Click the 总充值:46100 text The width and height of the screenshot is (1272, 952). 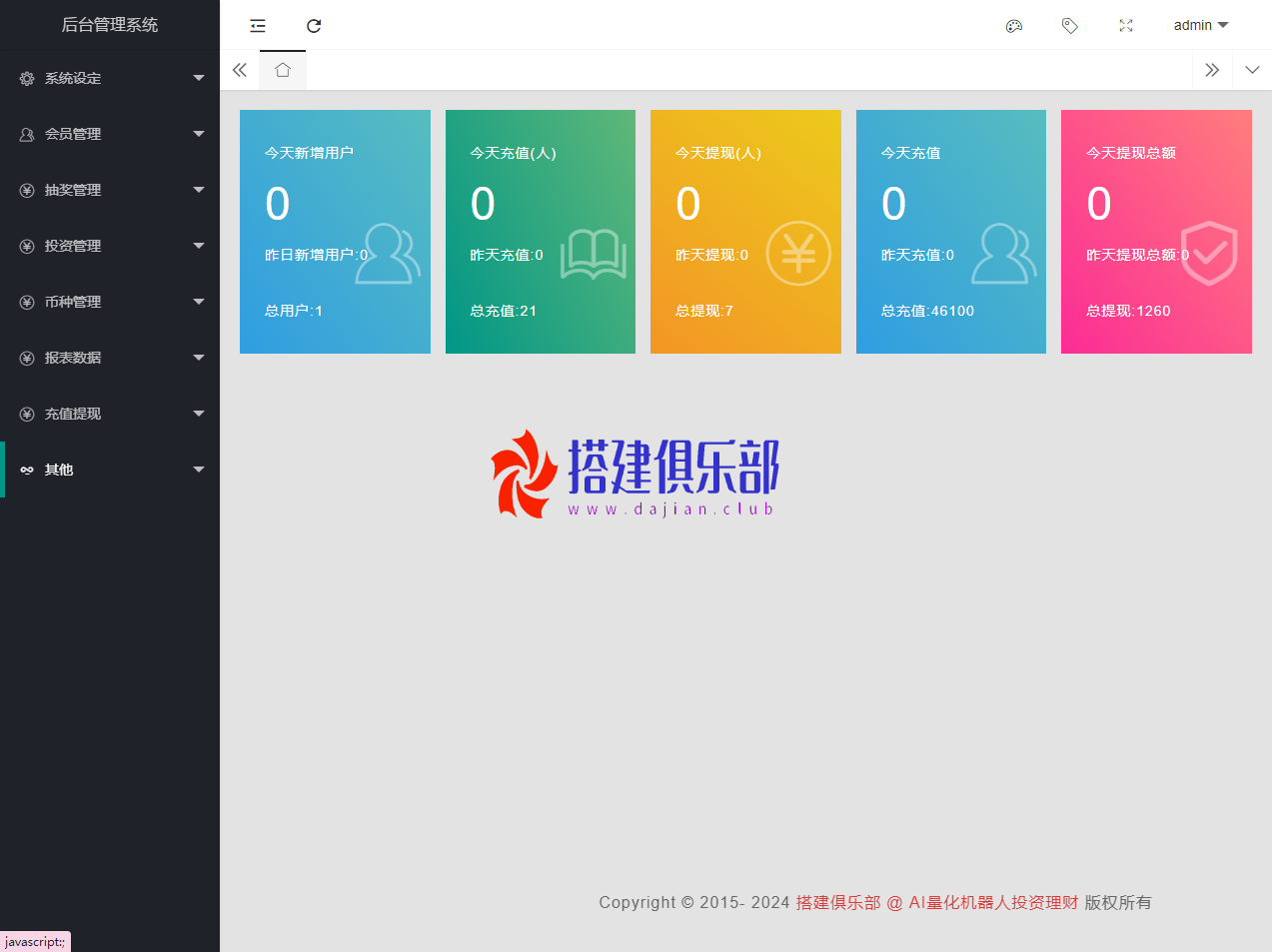pyautogui.click(x=927, y=311)
